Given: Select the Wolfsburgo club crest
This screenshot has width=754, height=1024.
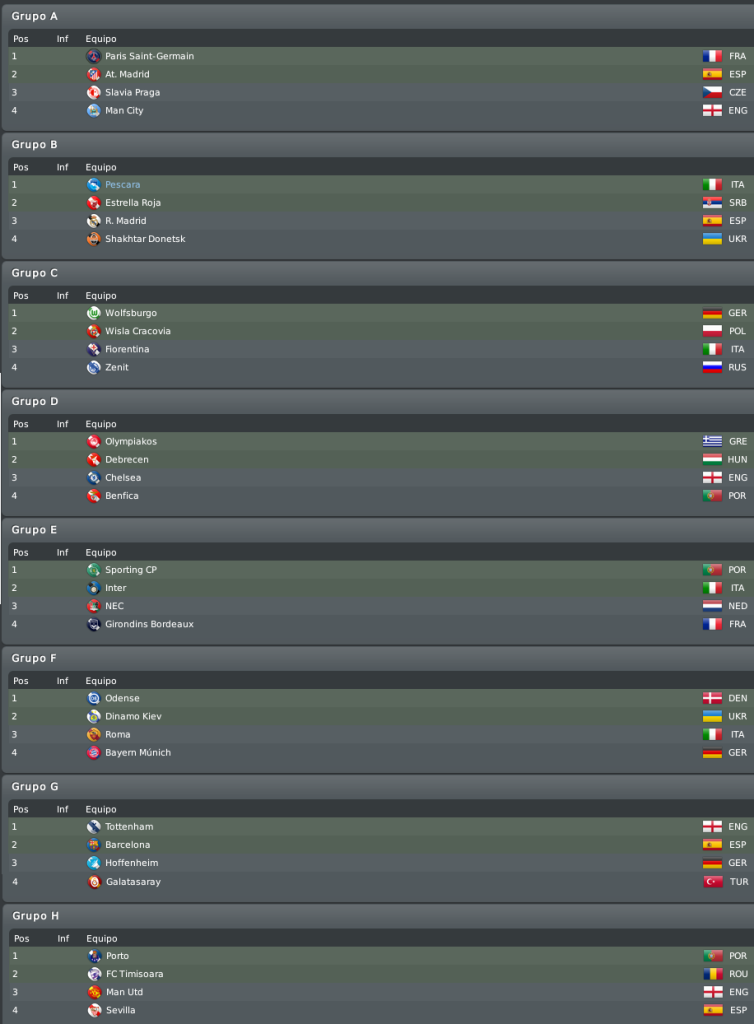Looking at the screenshot, I should [93, 313].
